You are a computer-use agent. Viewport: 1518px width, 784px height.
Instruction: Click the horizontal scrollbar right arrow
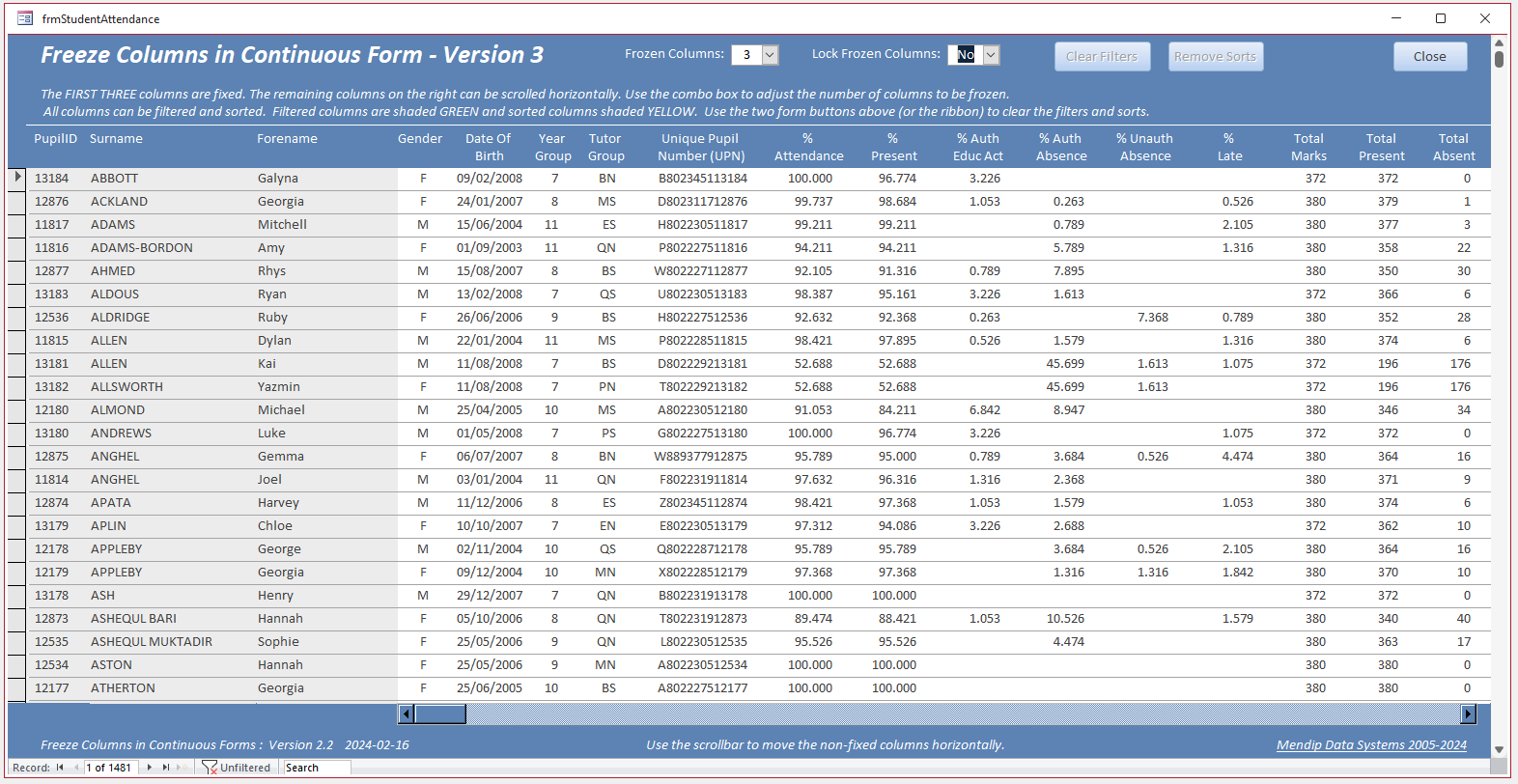click(x=1469, y=714)
